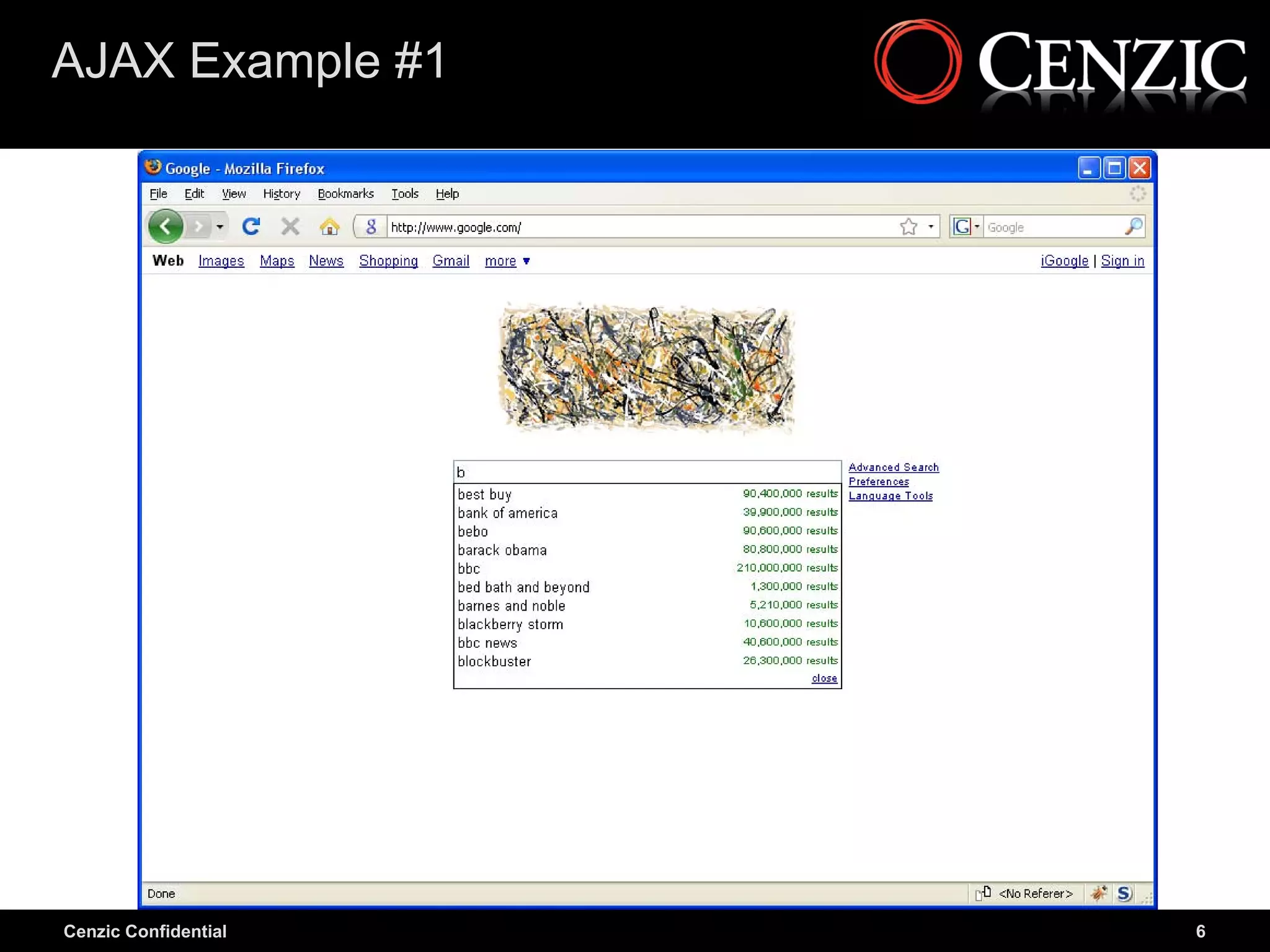The image size is (1270, 952).
Task: Click the Sign in link
Action: pos(1122,261)
